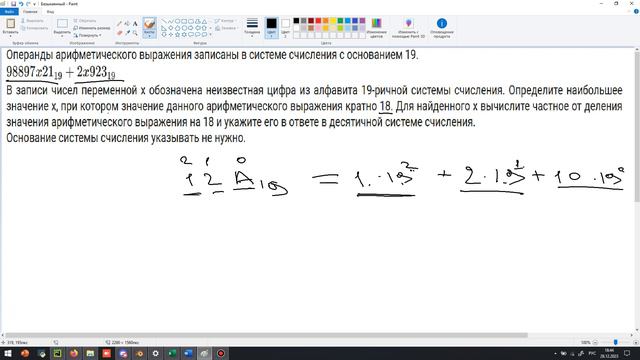Click the zoom in plus button
The height and width of the screenshot is (360, 640).
click(x=636, y=342)
